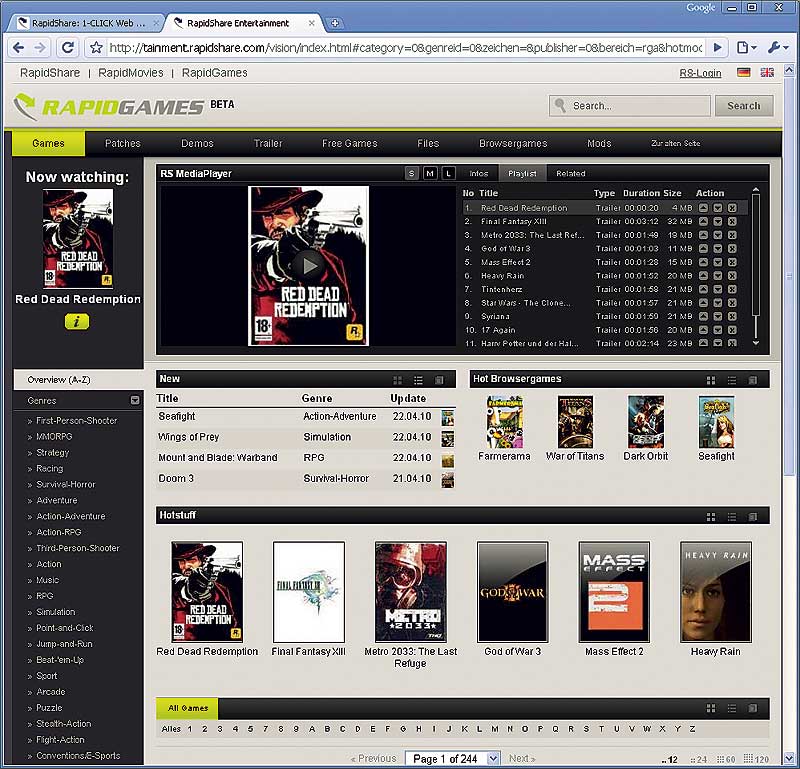Open the RS-Login link
Screen dimensions: 800x769
700,73
